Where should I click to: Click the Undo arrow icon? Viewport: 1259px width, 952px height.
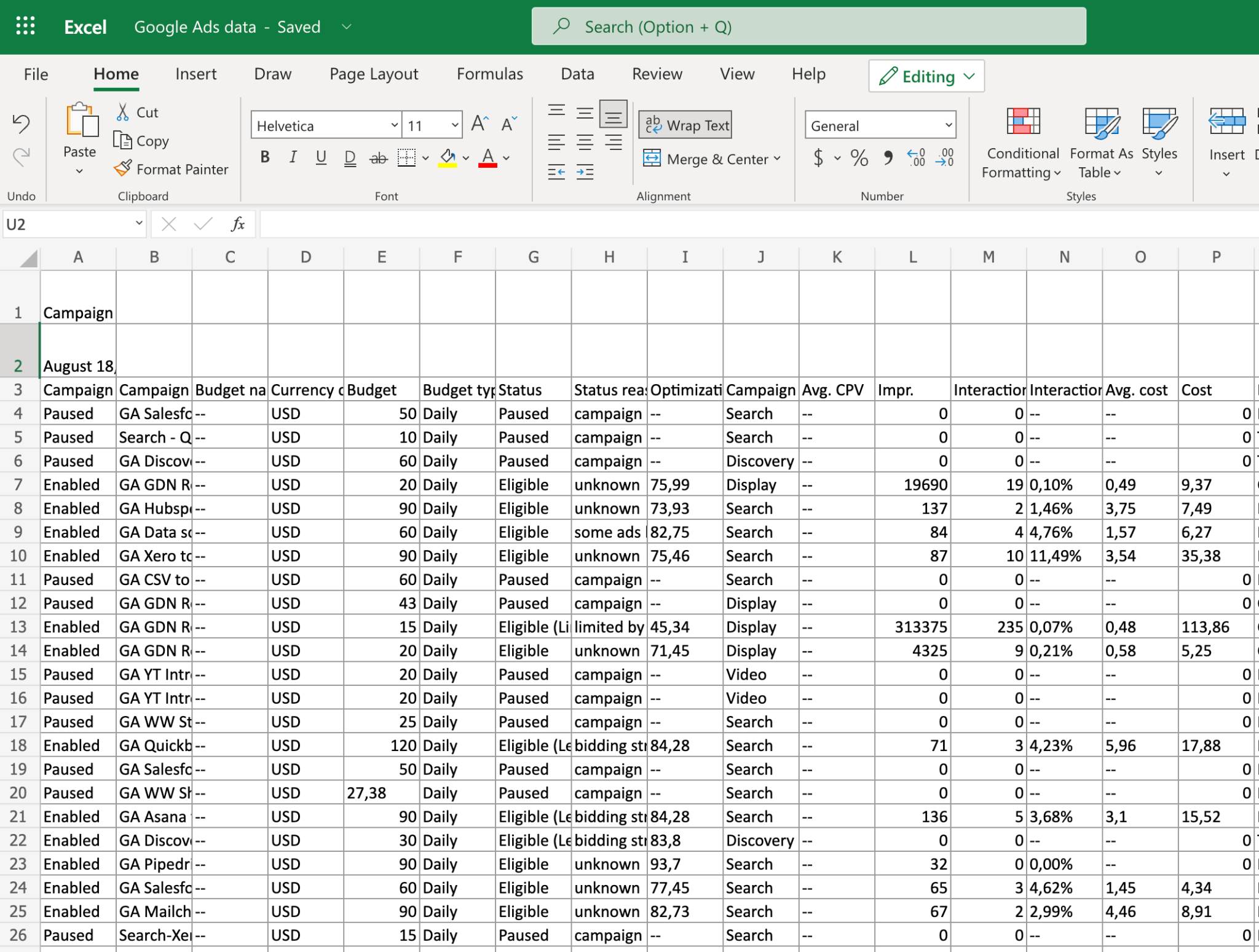[x=21, y=124]
